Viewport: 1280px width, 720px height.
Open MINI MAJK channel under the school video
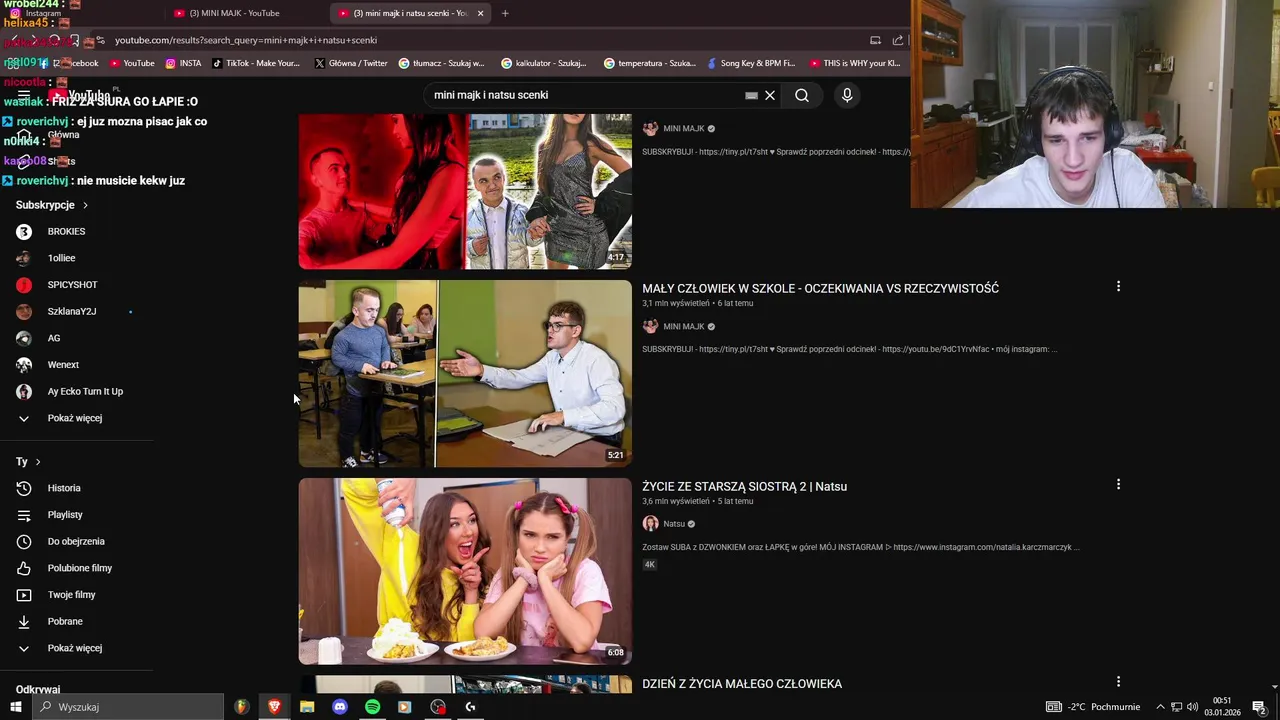684,326
